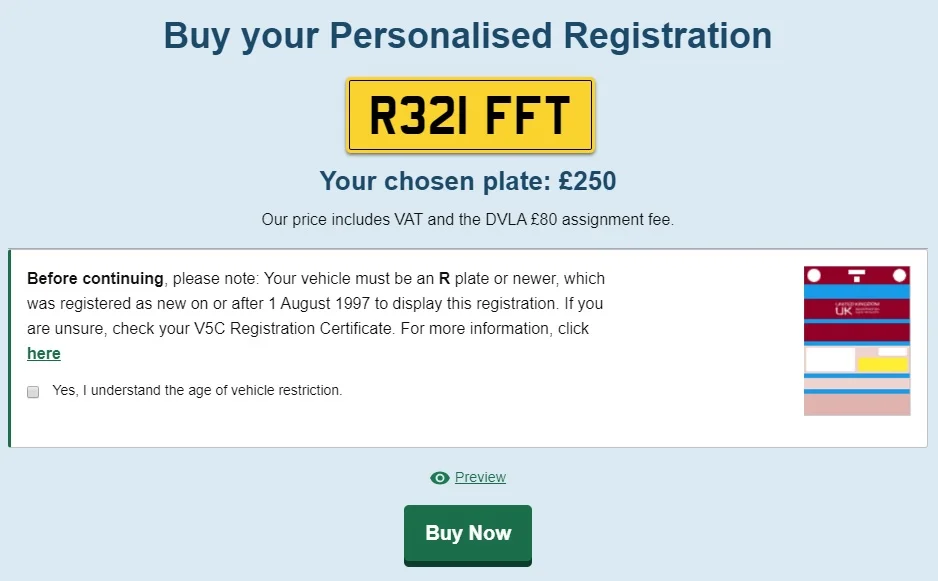938x581 pixels.
Task: Click the 'Your chosen plate: £250' text
Action: 468,181
